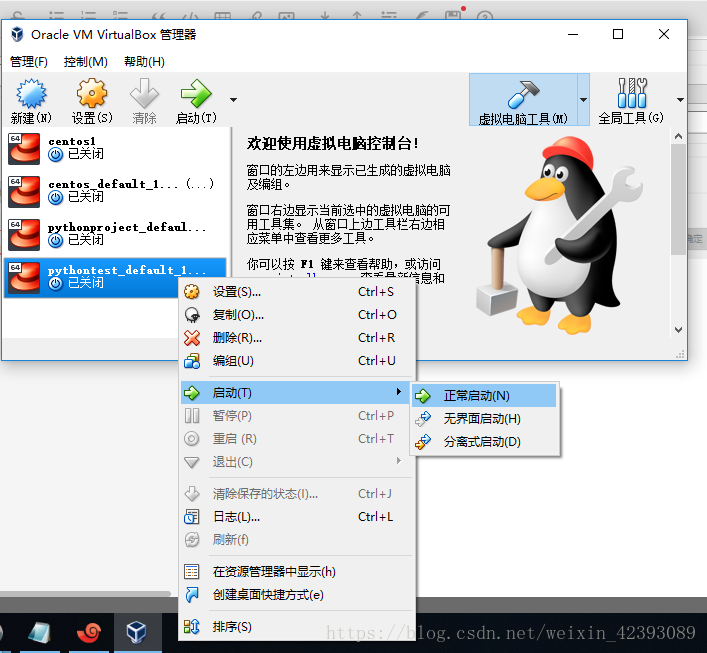Maximize the VirtualBox manager window
The width and height of the screenshot is (707, 653).
coord(618,34)
